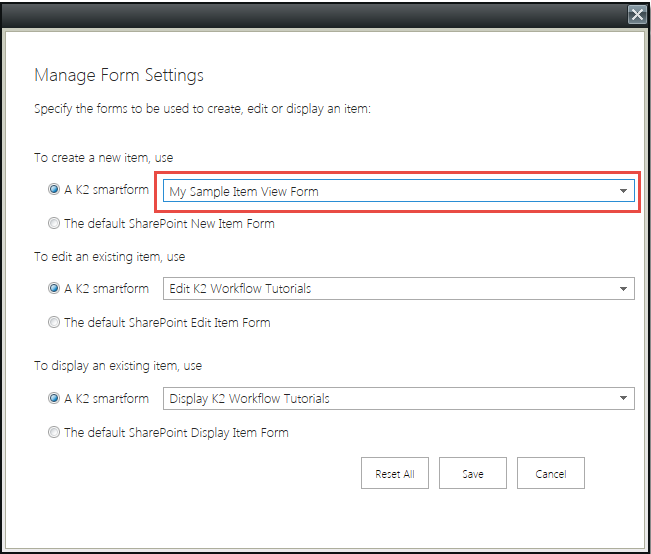Image resolution: width=651 pixels, height=554 pixels.
Task: Click the Manage Form Settings heading
Action: 119,75
